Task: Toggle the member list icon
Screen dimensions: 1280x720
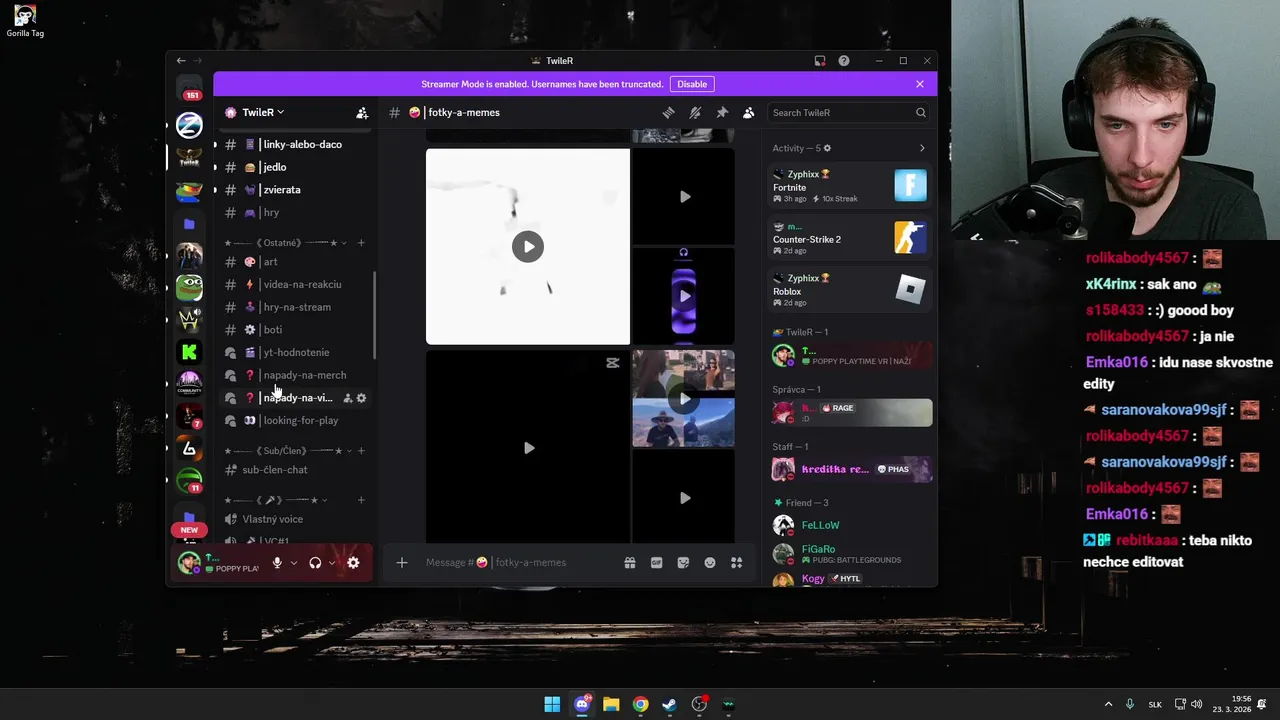Action: [748, 113]
